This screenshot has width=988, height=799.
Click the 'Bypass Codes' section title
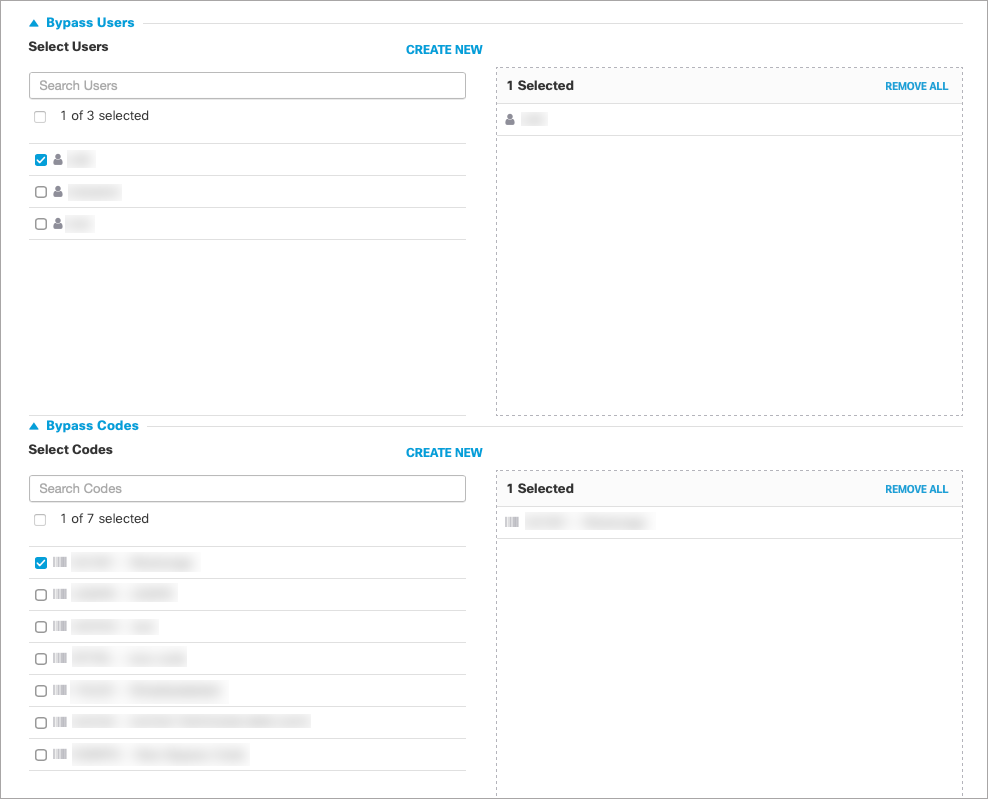pos(92,426)
